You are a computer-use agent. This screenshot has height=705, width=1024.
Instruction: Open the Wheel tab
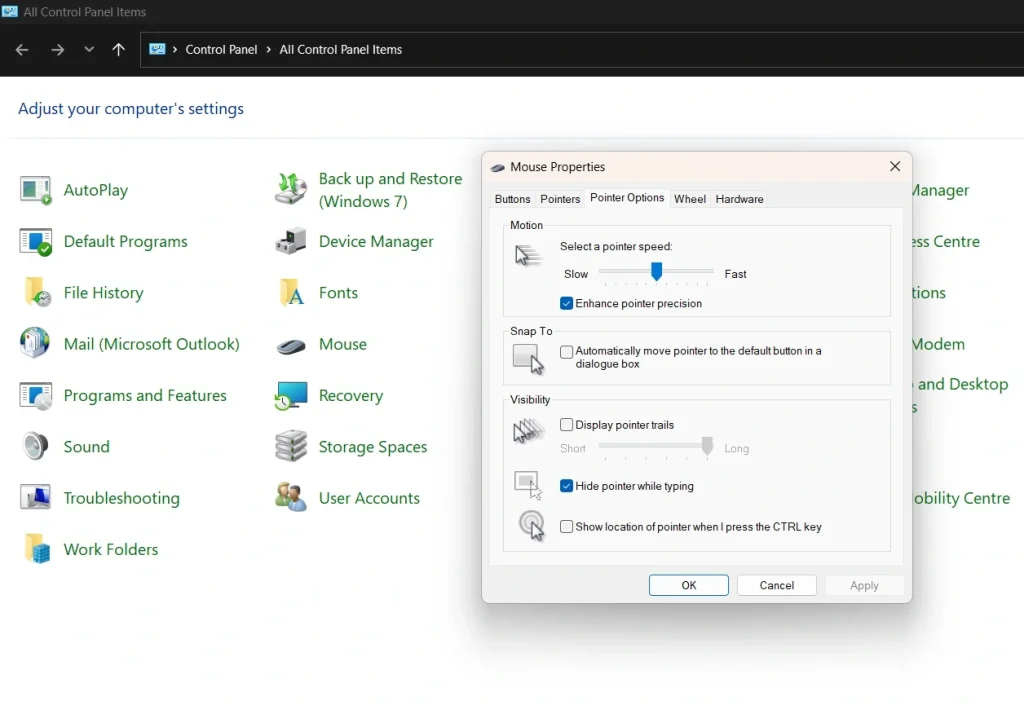tap(690, 198)
